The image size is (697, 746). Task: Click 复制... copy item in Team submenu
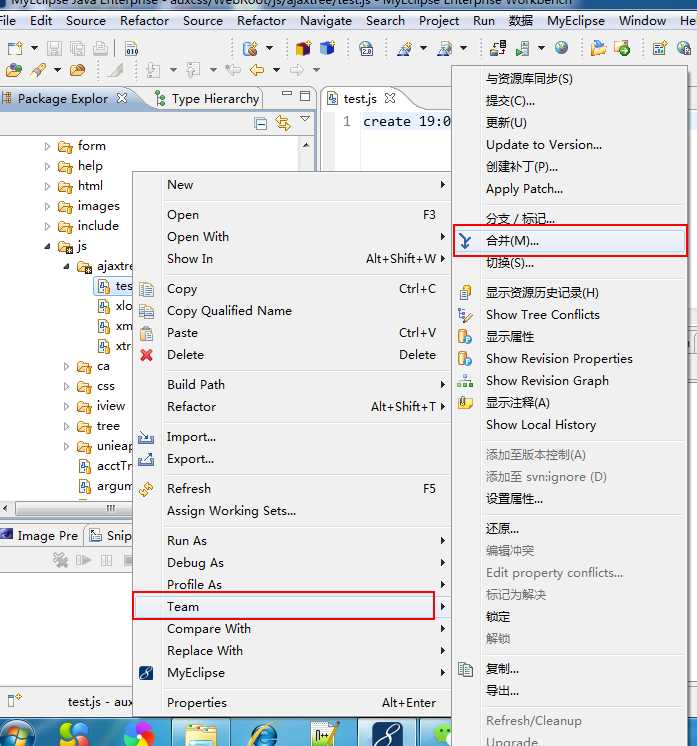pos(570,669)
